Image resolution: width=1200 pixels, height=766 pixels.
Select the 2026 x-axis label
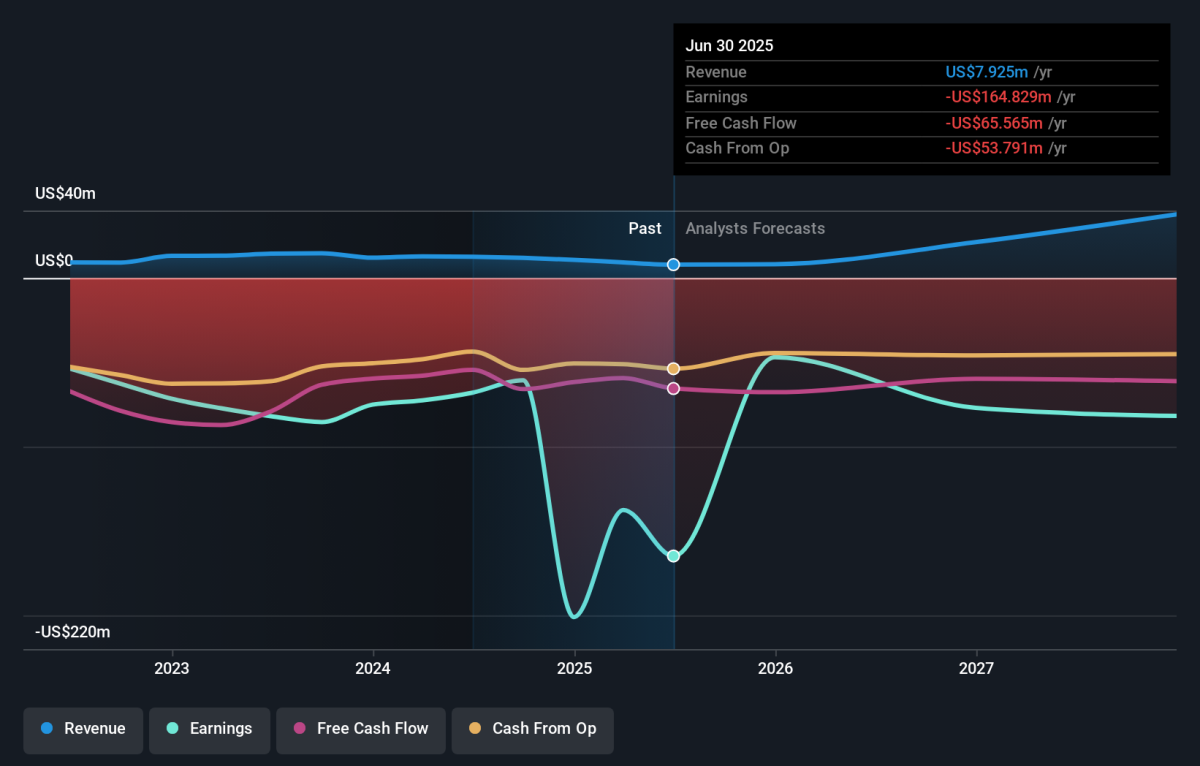775,668
